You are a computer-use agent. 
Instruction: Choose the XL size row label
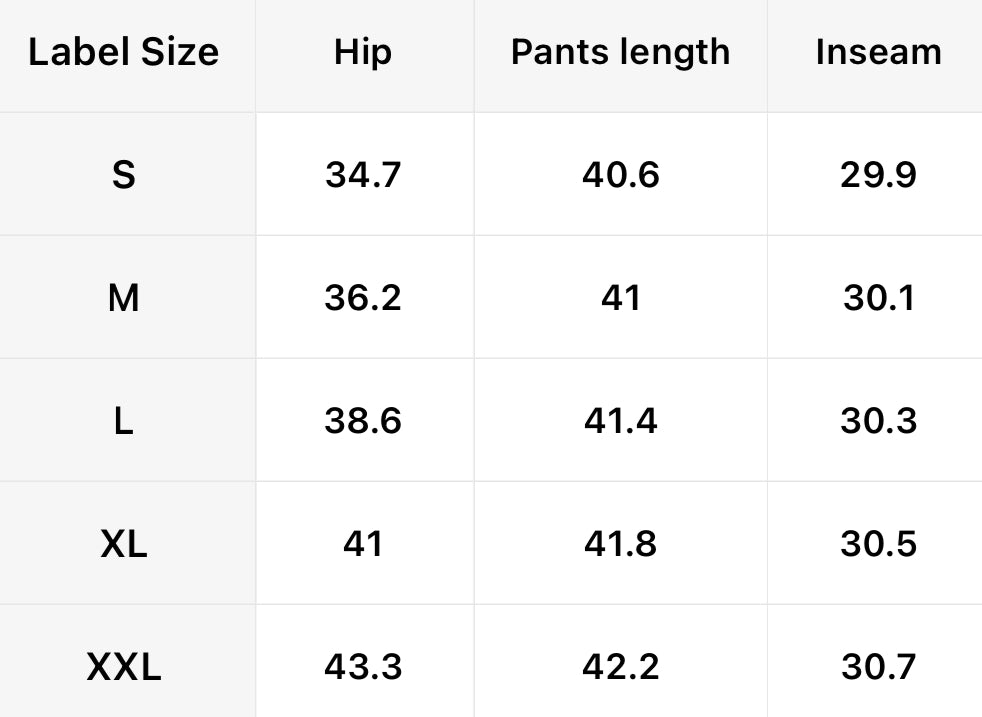pyautogui.click(x=123, y=544)
